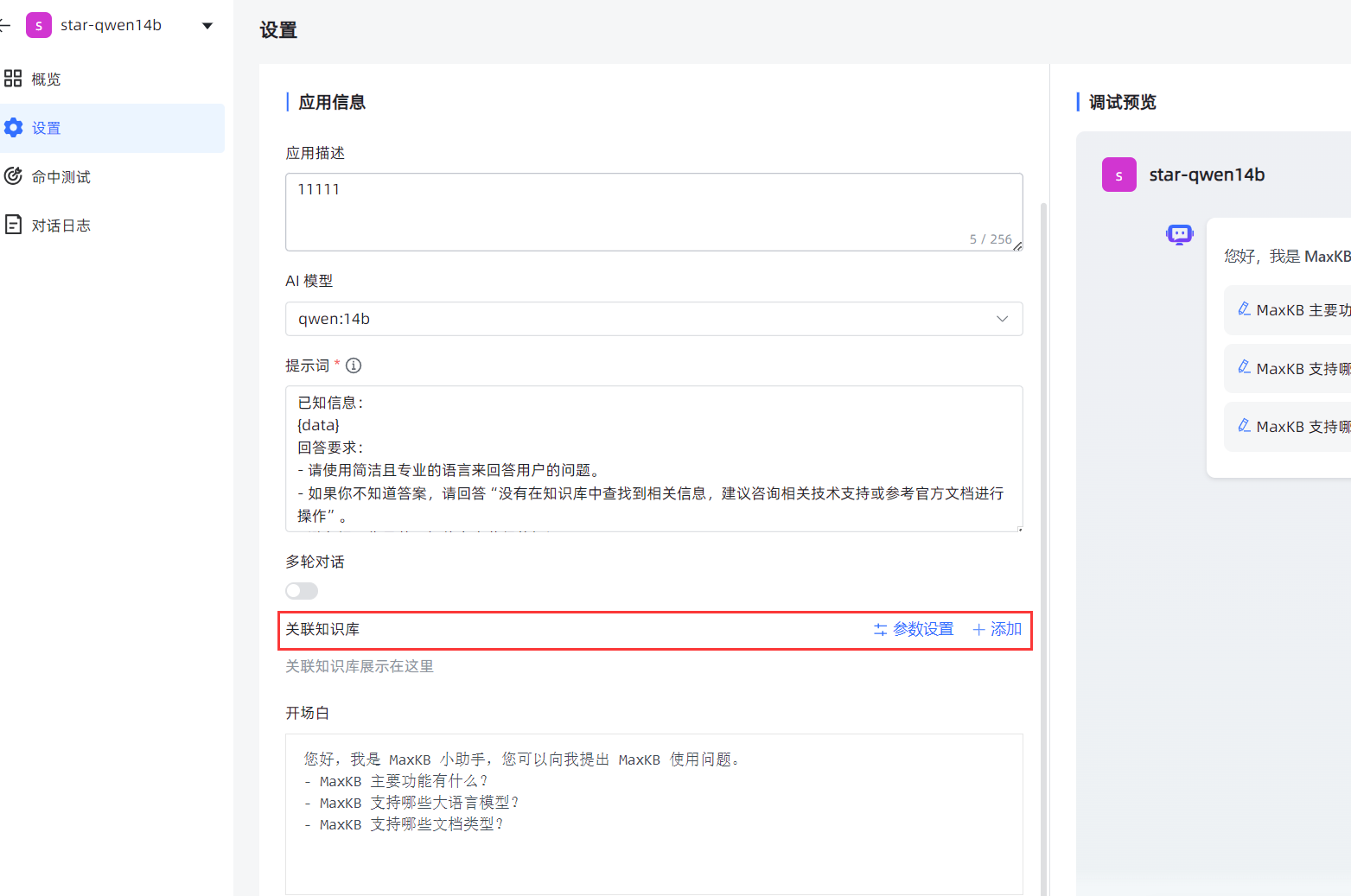Click the chatbot avatar icon in preview
1351x896 pixels.
tap(1180, 234)
